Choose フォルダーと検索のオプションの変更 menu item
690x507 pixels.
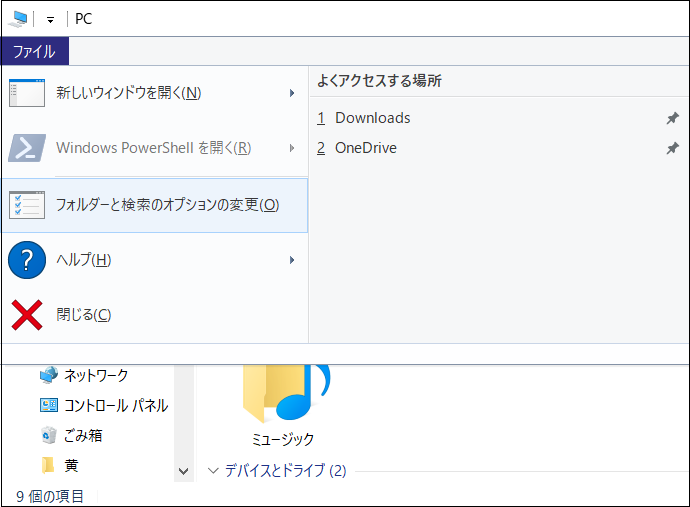point(154,205)
